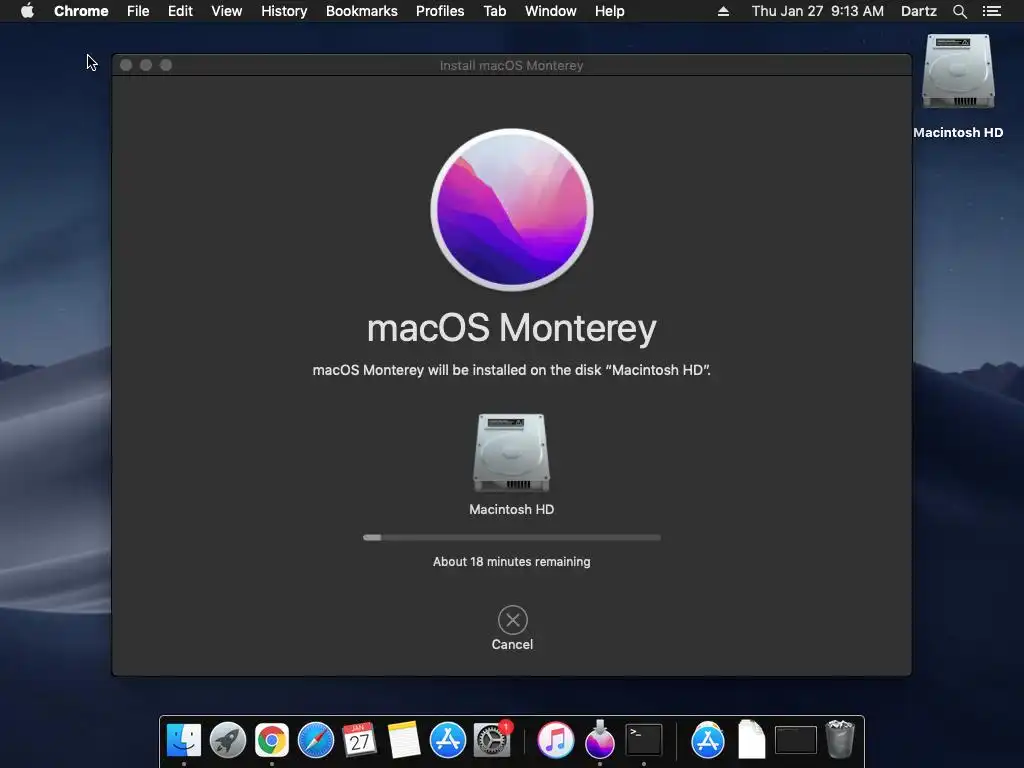Viewport: 1024px width, 768px height.
Task: Click the 'macOS Monterey' heading
Action: 512,327
